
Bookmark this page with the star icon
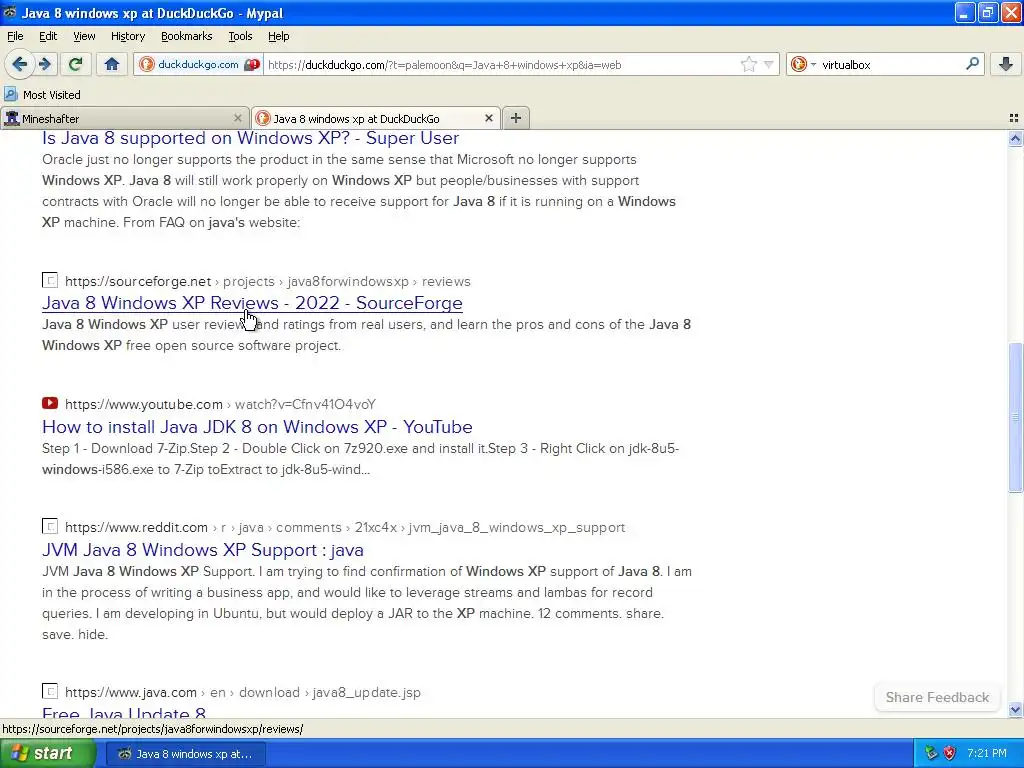tap(748, 64)
